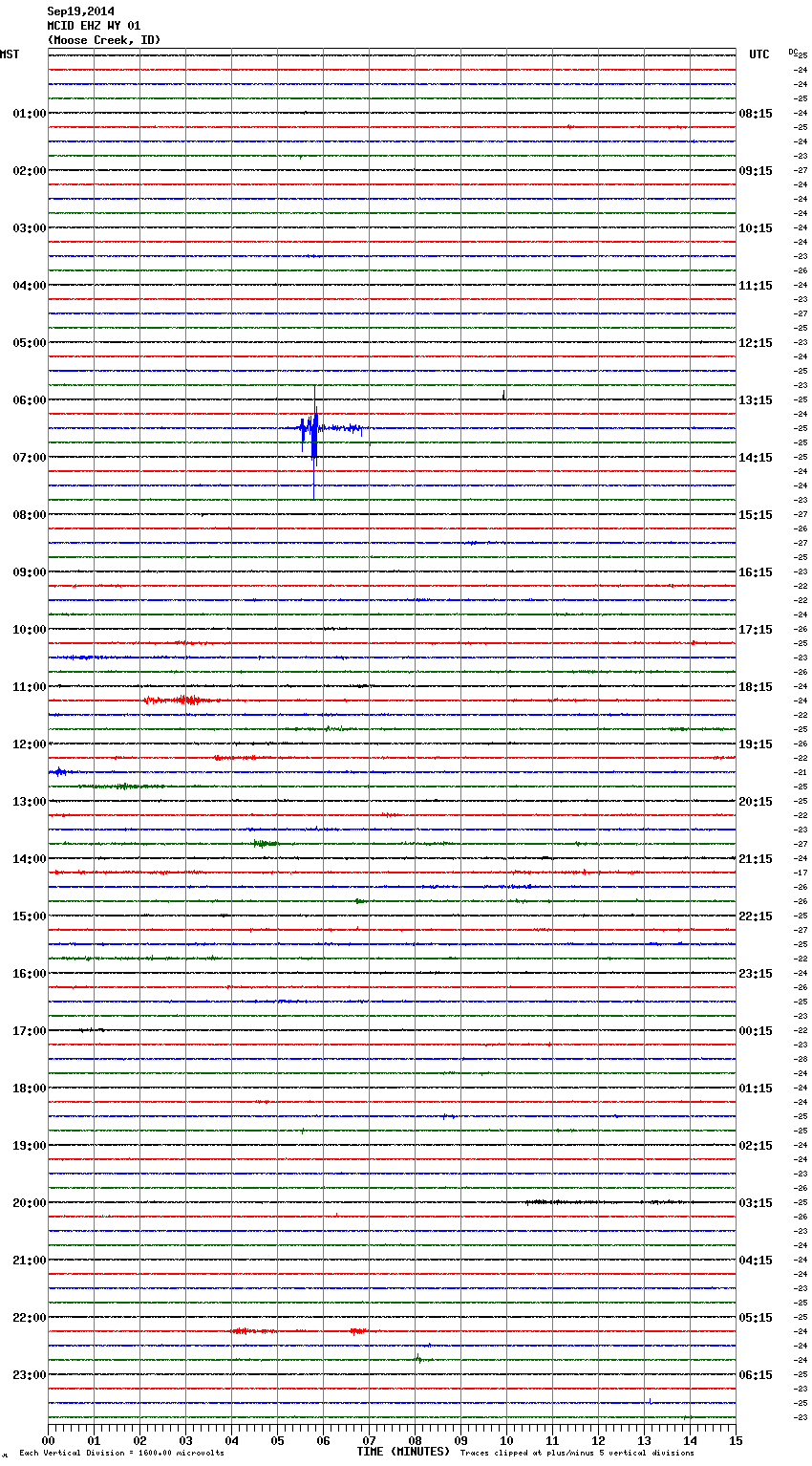Click the 15 minute tick label
Image resolution: width=812 pixels, height=1466 pixels.
[x=736, y=1440]
